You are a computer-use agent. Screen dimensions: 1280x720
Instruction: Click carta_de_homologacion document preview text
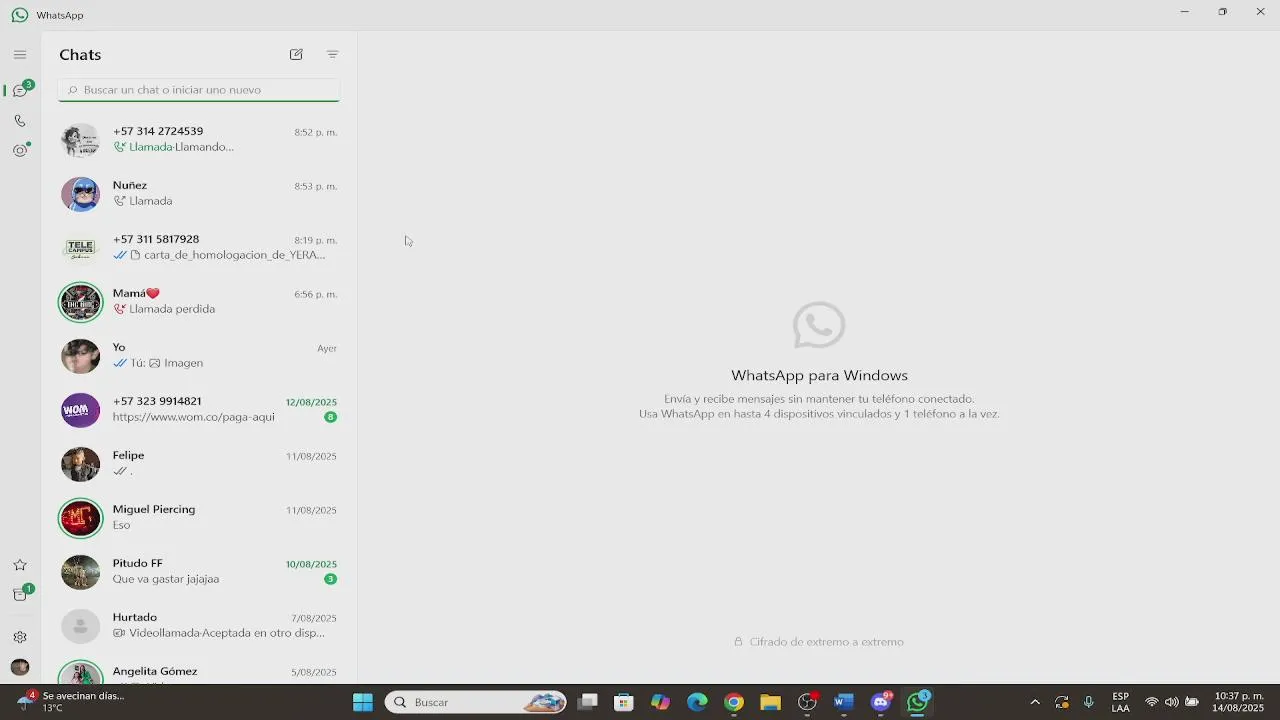[x=234, y=255]
